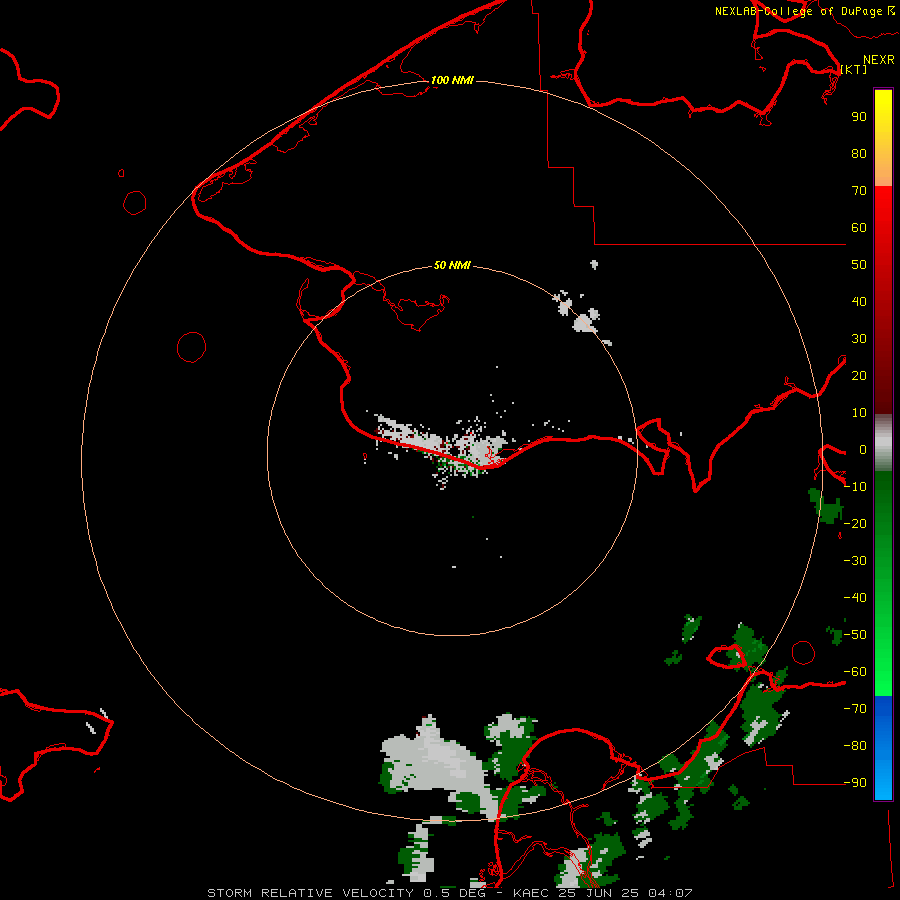Click the green segment of the color bar
Screen dimensions: 900x900
tap(883, 583)
